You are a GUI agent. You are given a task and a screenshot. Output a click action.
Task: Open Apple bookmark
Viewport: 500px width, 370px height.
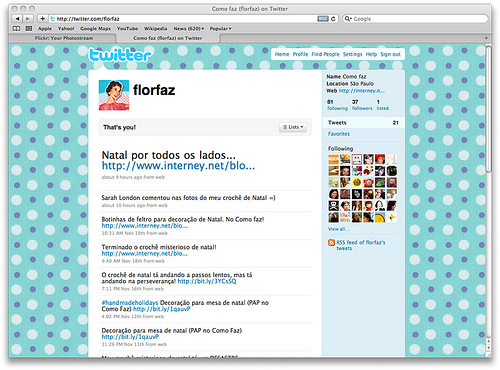pyautogui.click(x=45, y=29)
